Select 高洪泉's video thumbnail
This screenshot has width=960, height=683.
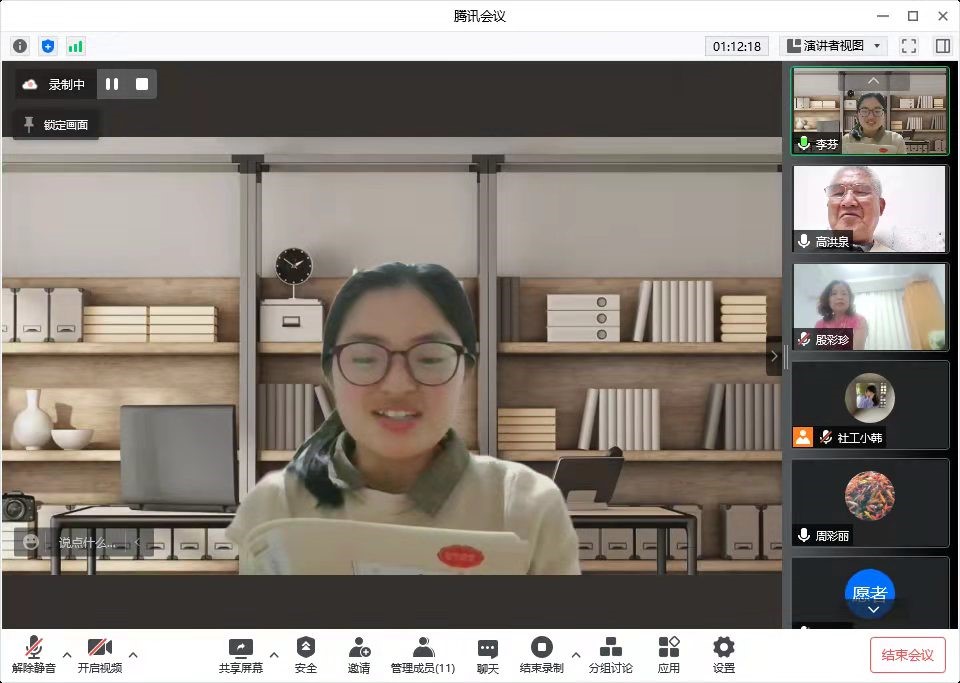pyautogui.click(x=870, y=209)
